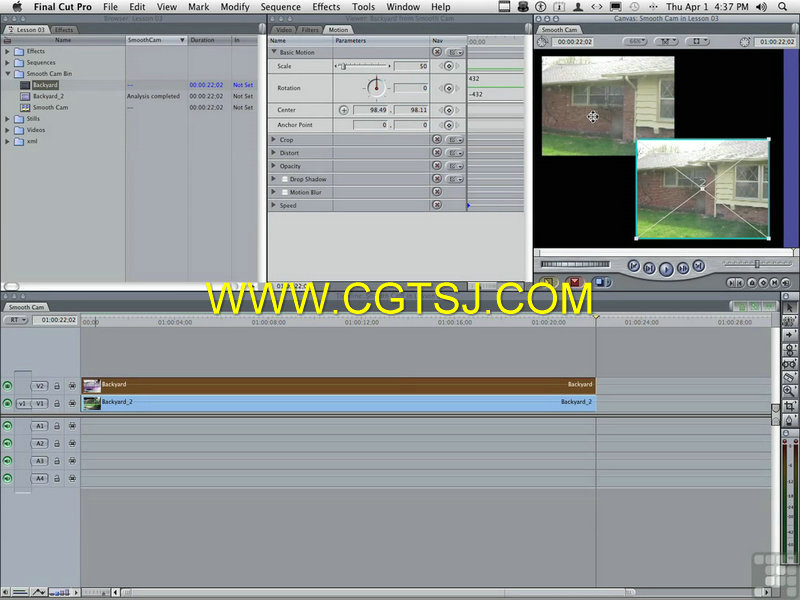Reset the Opacity parameters with red X
The width and height of the screenshot is (800, 600).
coord(437,166)
